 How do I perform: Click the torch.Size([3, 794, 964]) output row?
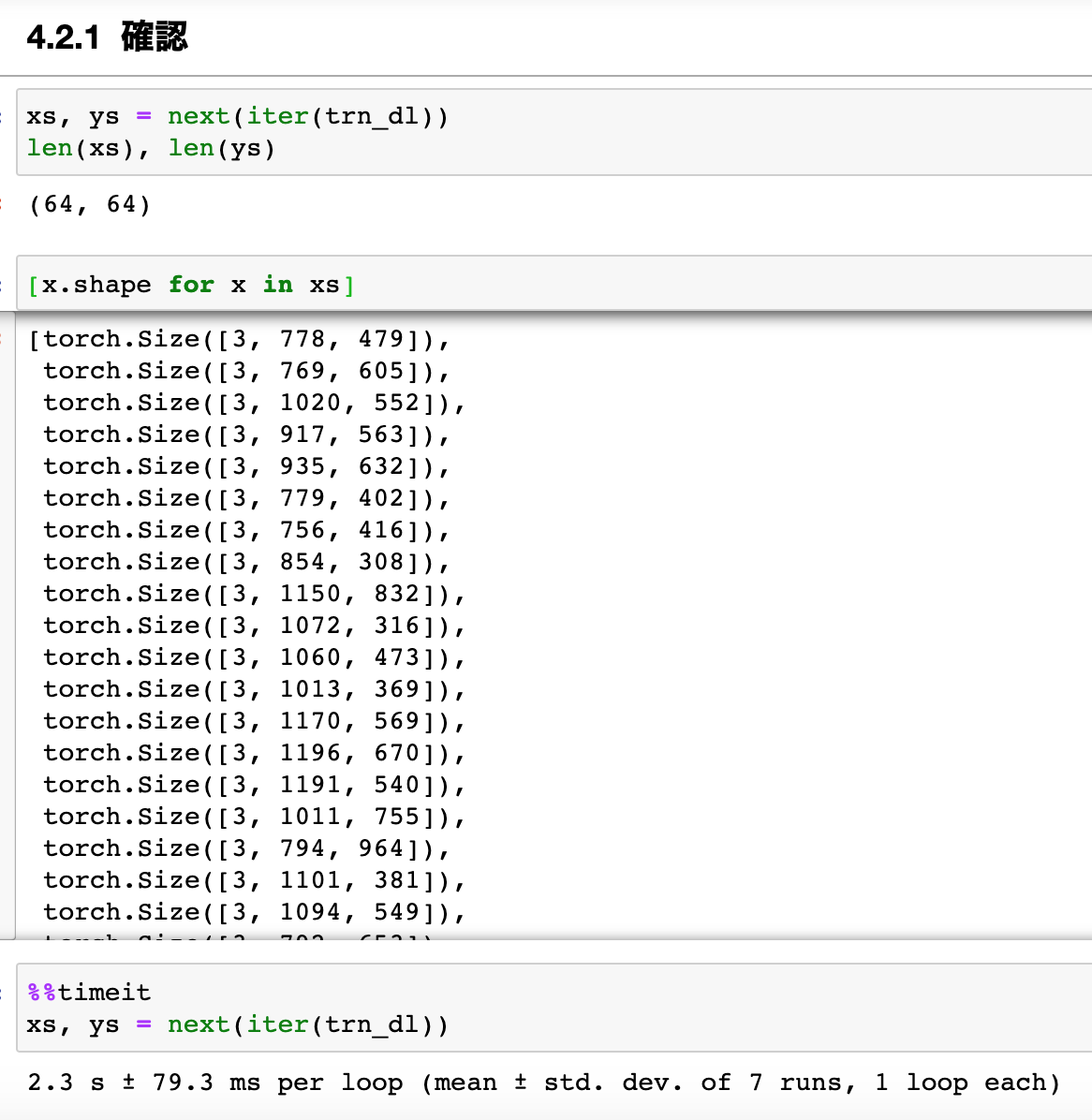pos(246,848)
